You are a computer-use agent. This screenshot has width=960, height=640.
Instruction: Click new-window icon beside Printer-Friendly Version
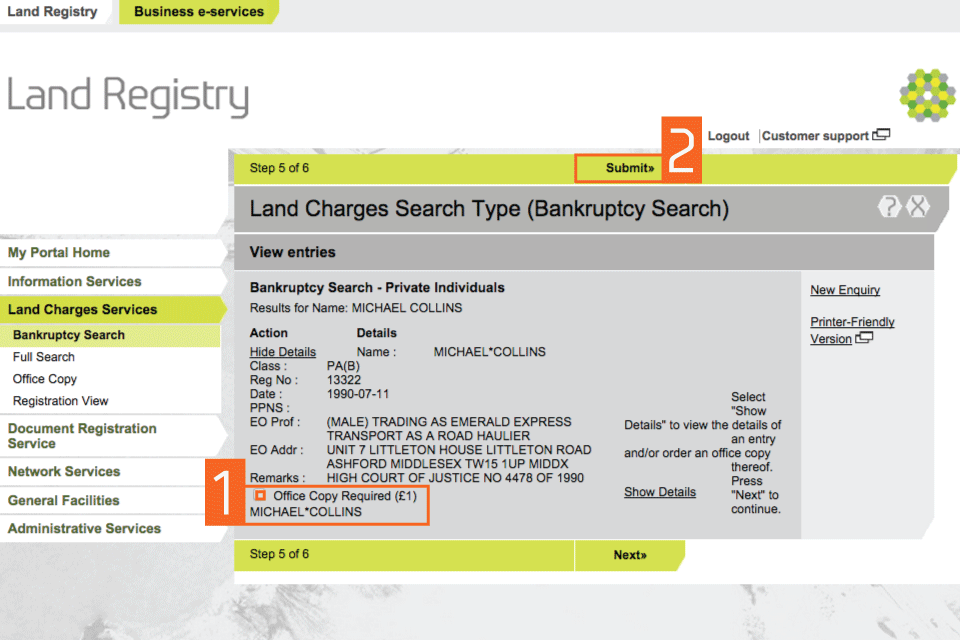[864, 337]
